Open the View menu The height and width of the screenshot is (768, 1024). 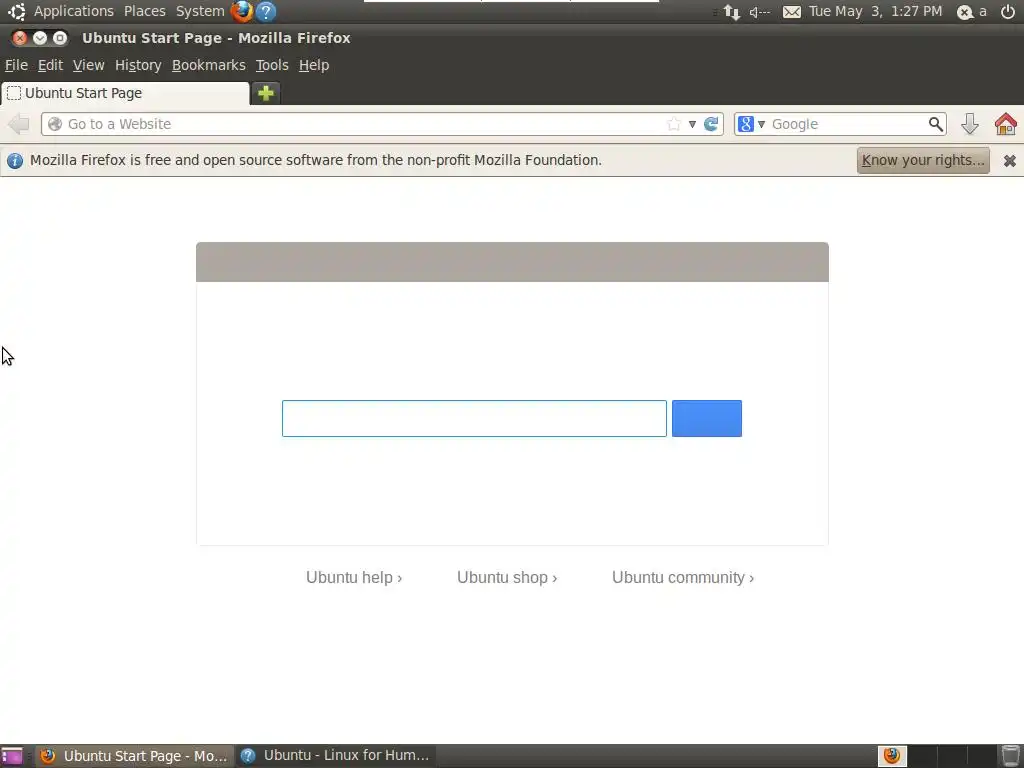pos(88,65)
